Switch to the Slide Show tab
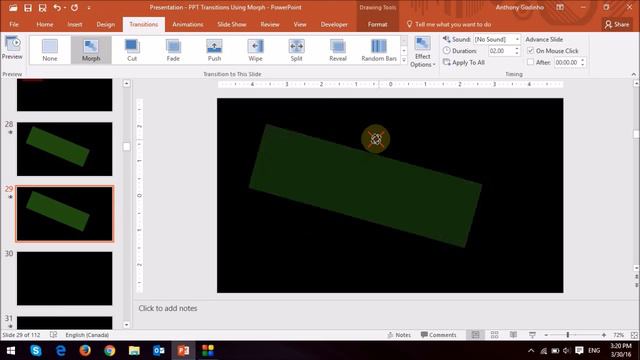This screenshot has height=360, width=640. coord(231,24)
